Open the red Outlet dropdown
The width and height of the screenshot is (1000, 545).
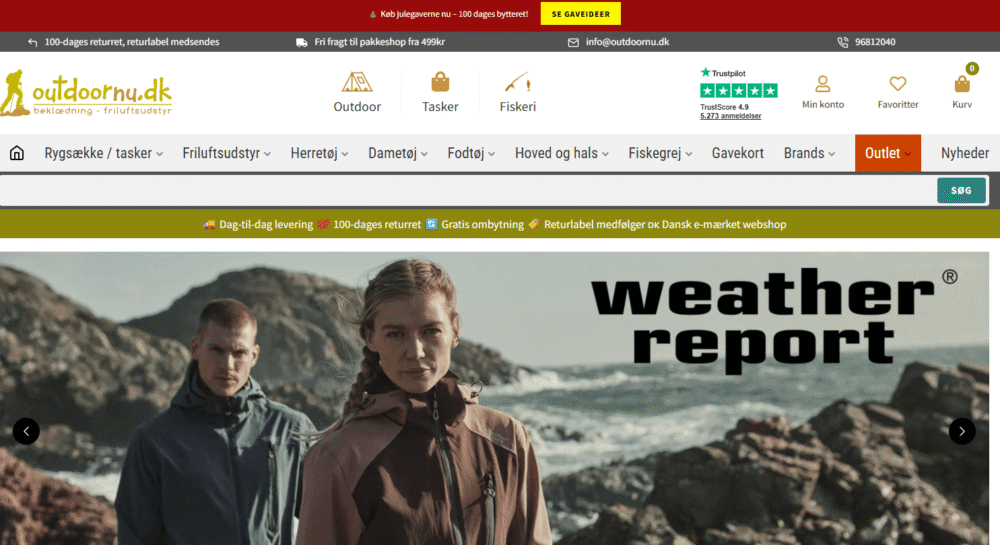coord(887,153)
